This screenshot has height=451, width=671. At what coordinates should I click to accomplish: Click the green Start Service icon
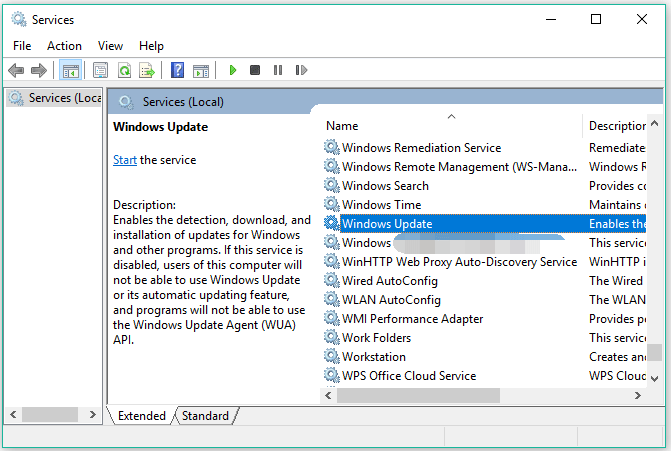click(x=233, y=70)
